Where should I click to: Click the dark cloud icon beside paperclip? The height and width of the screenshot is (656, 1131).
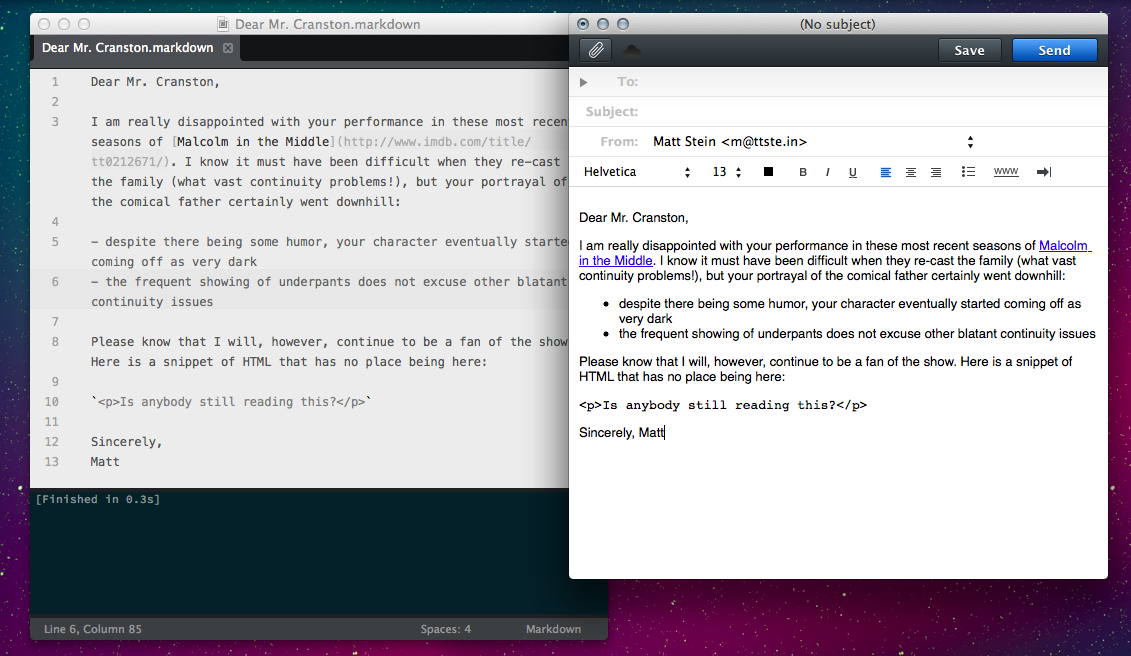pos(632,51)
